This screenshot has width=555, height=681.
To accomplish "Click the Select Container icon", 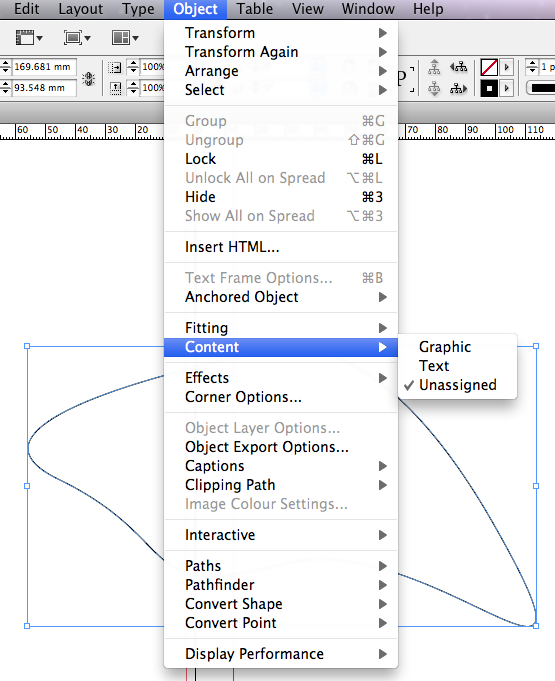I will 434,68.
